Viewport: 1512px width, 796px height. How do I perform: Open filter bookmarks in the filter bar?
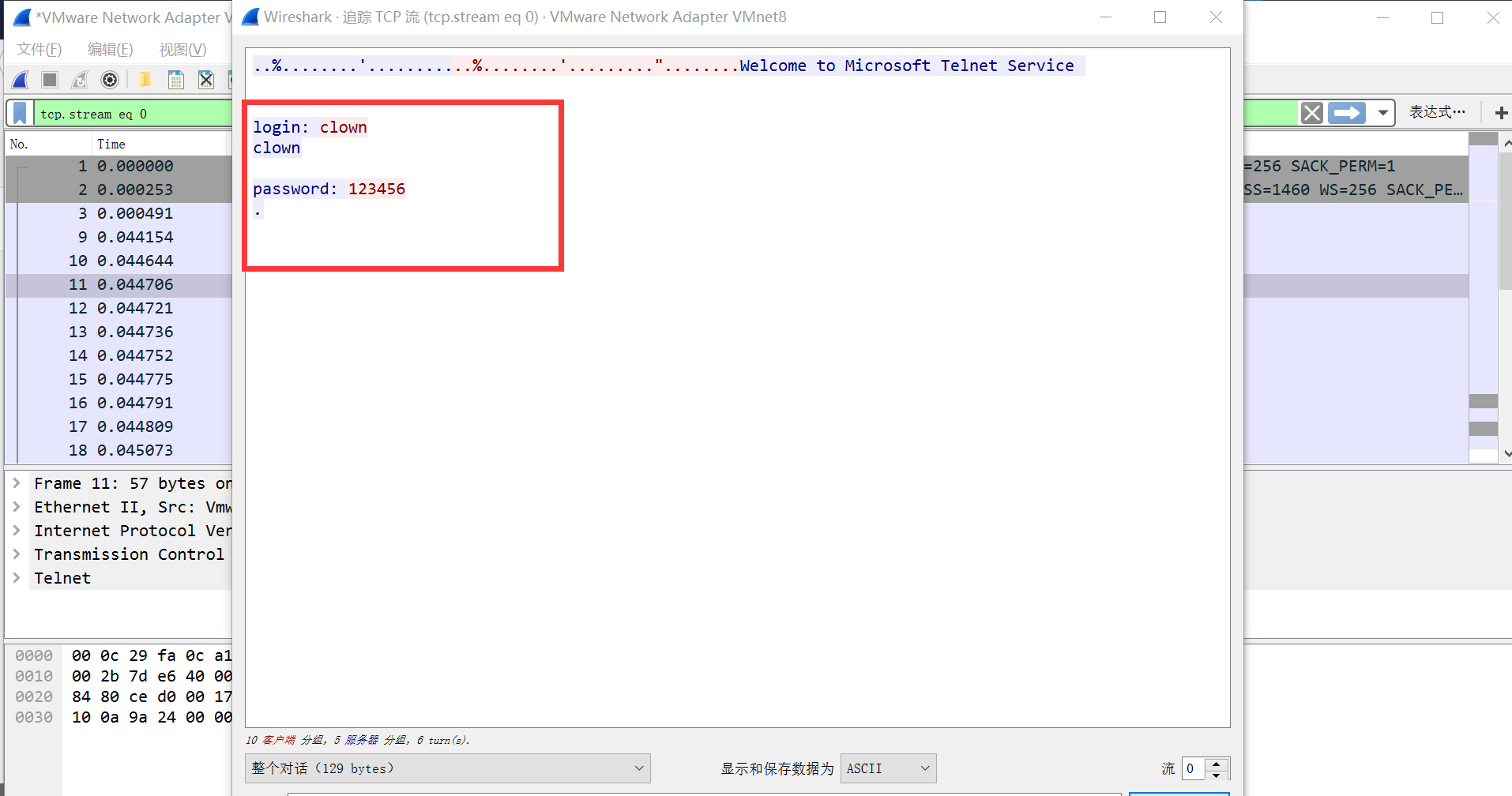coord(19,113)
